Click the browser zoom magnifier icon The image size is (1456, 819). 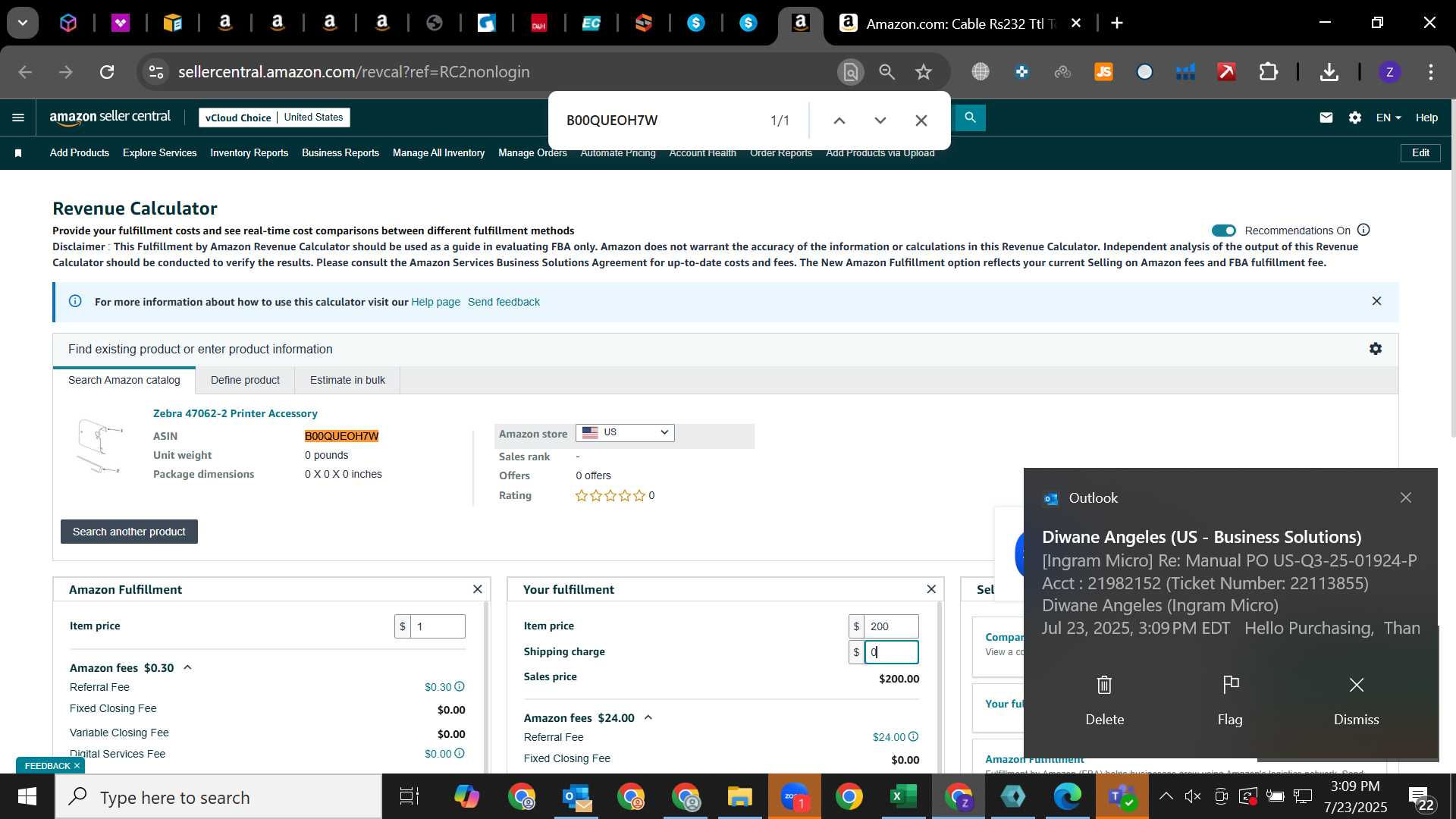[x=886, y=72]
